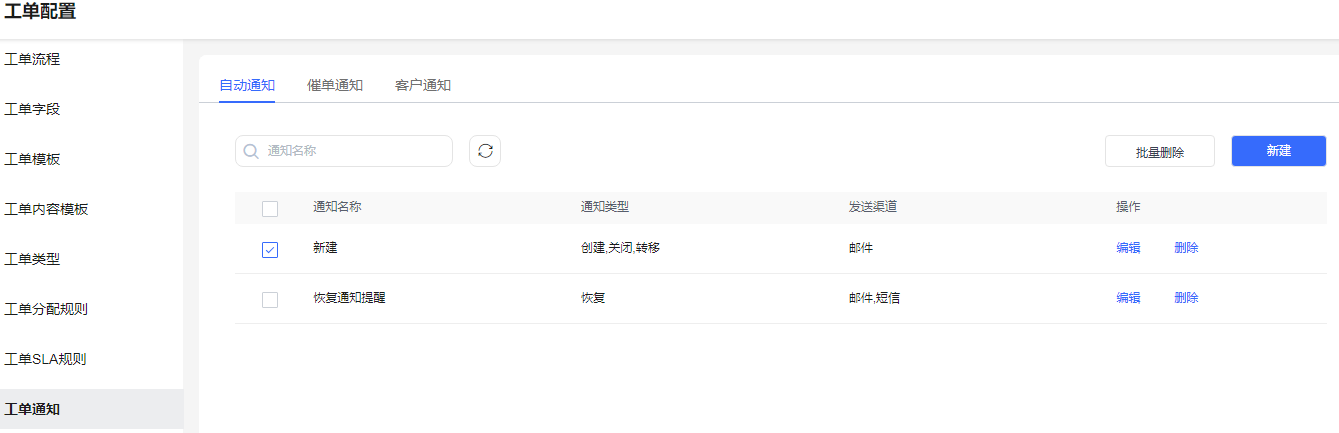
Task: Click the 批量删除 button
Action: click(1160, 152)
